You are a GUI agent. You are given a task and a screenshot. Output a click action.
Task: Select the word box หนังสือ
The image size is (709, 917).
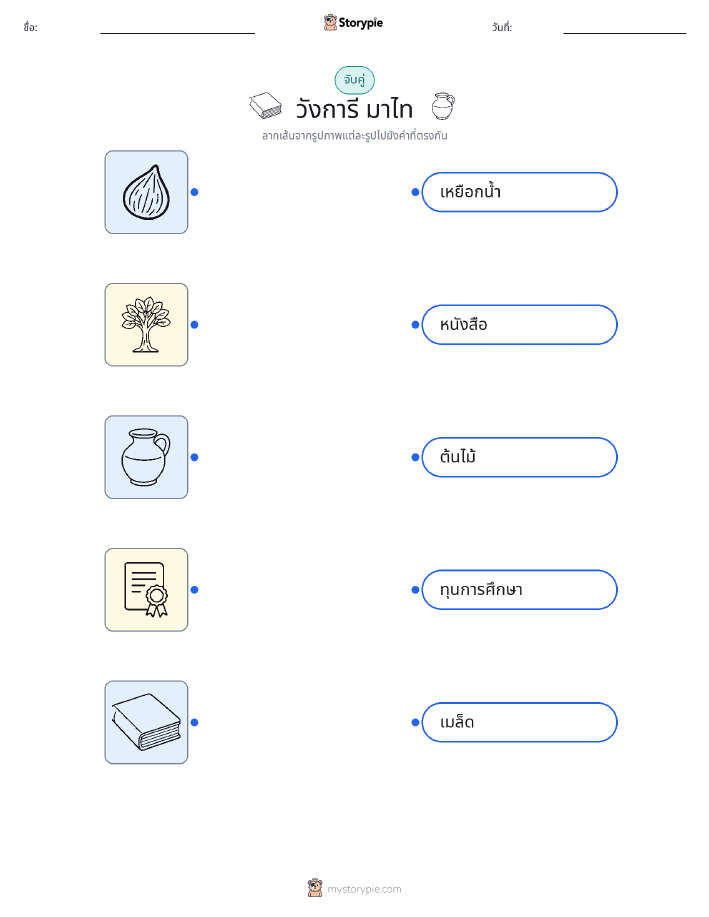click(519, 325)
